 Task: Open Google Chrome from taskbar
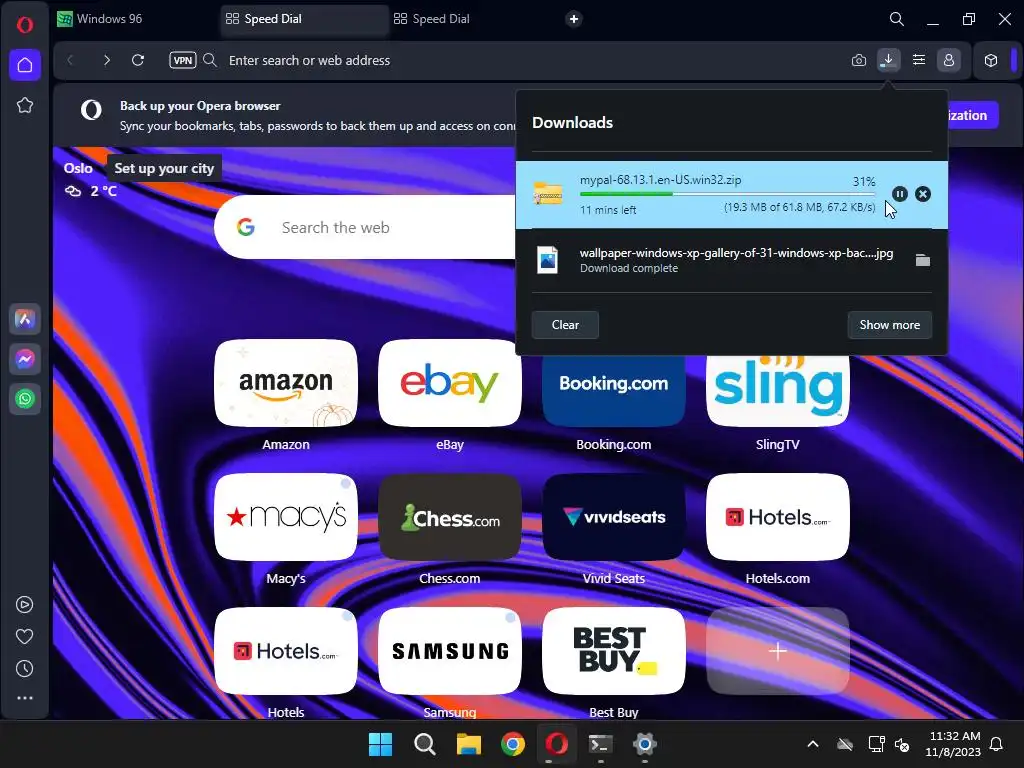[513, 744]
